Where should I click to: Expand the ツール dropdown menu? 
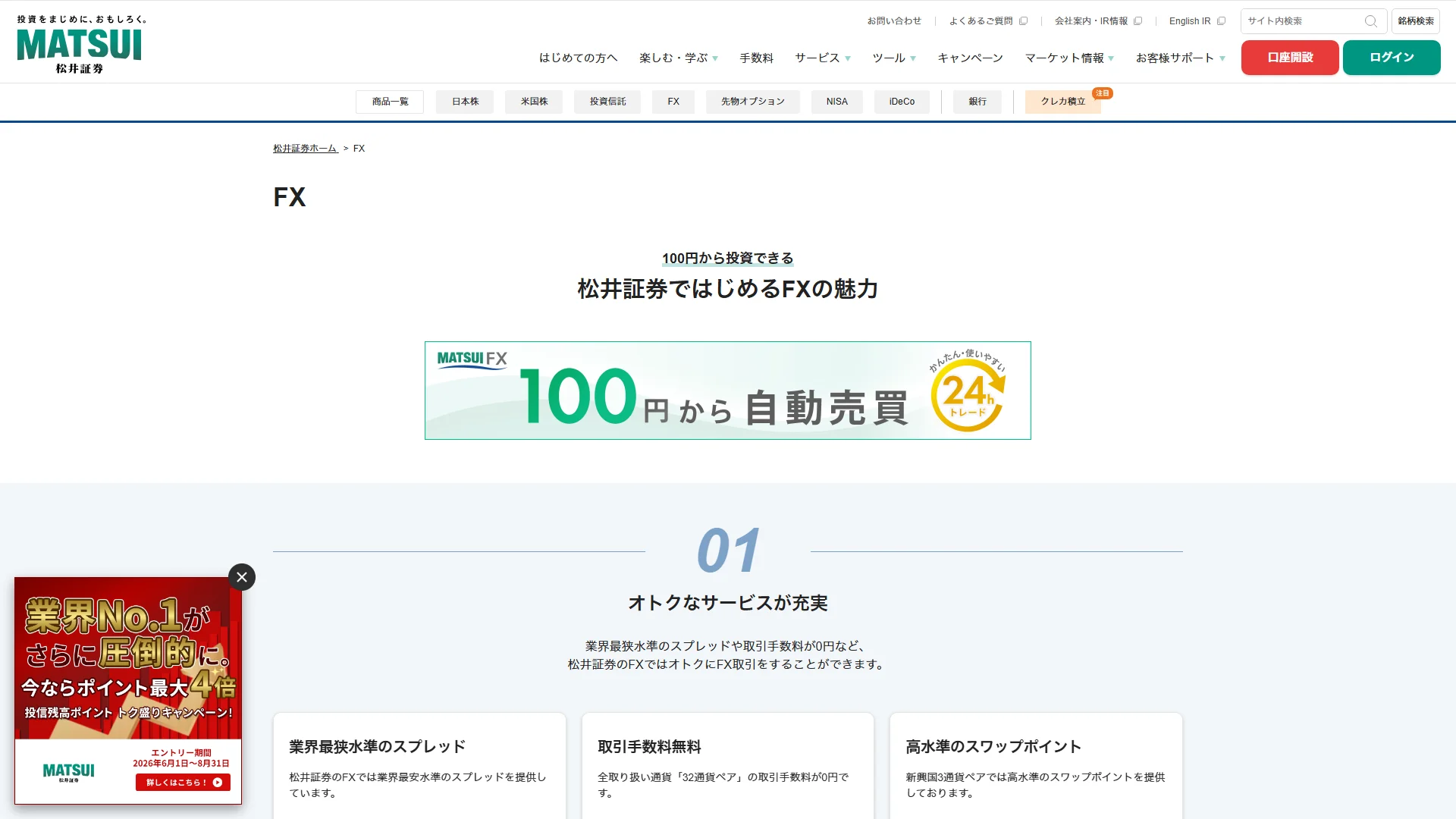[893, 58]
